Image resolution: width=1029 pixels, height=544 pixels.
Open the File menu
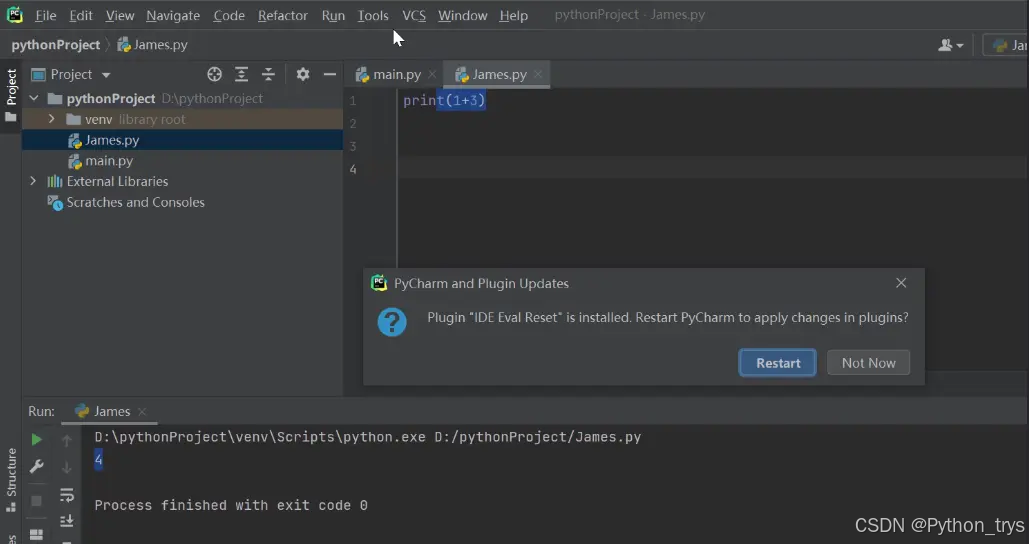point(45,15)
